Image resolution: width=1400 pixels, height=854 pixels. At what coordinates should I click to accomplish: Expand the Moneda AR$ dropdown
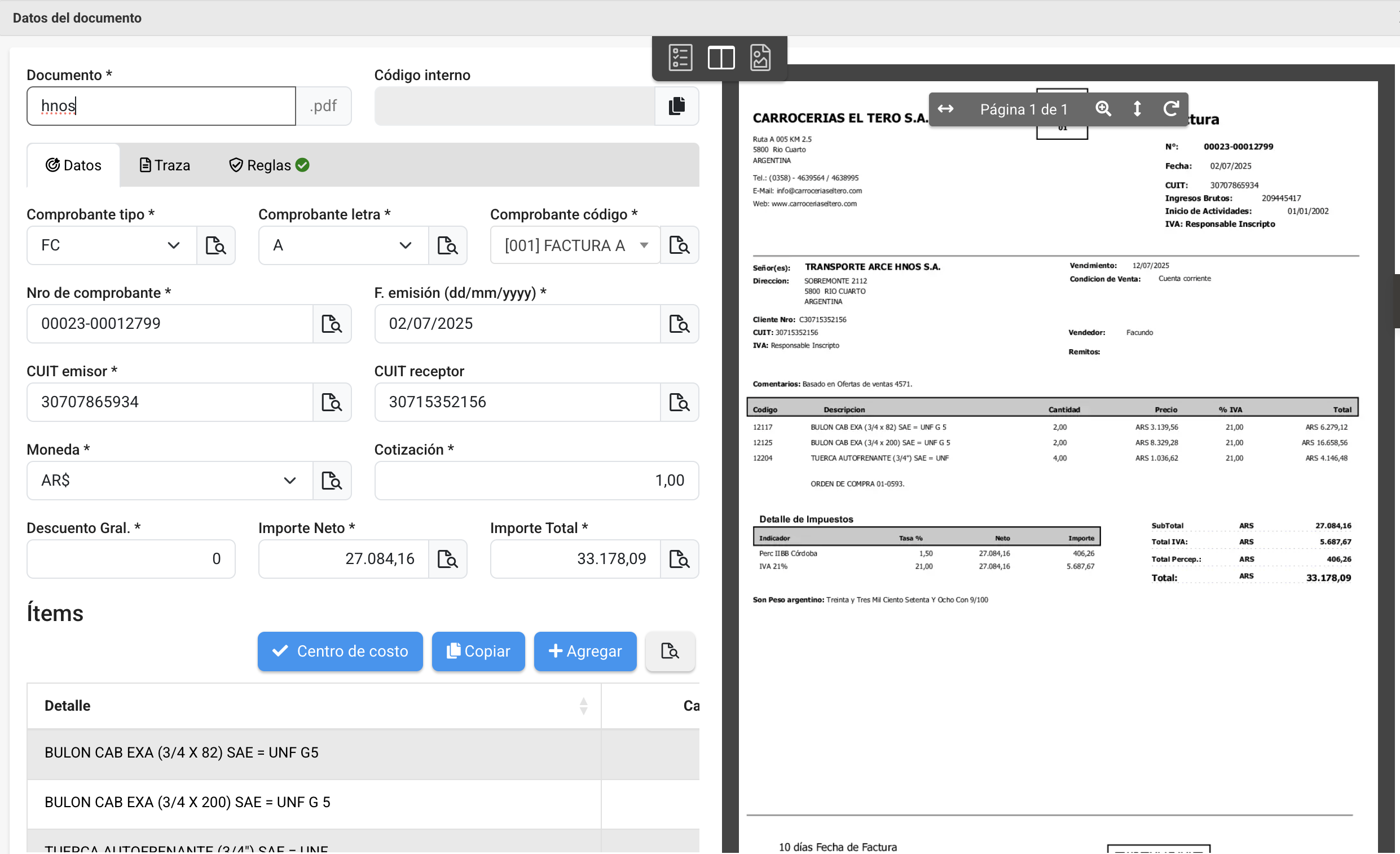click(169, 481)
